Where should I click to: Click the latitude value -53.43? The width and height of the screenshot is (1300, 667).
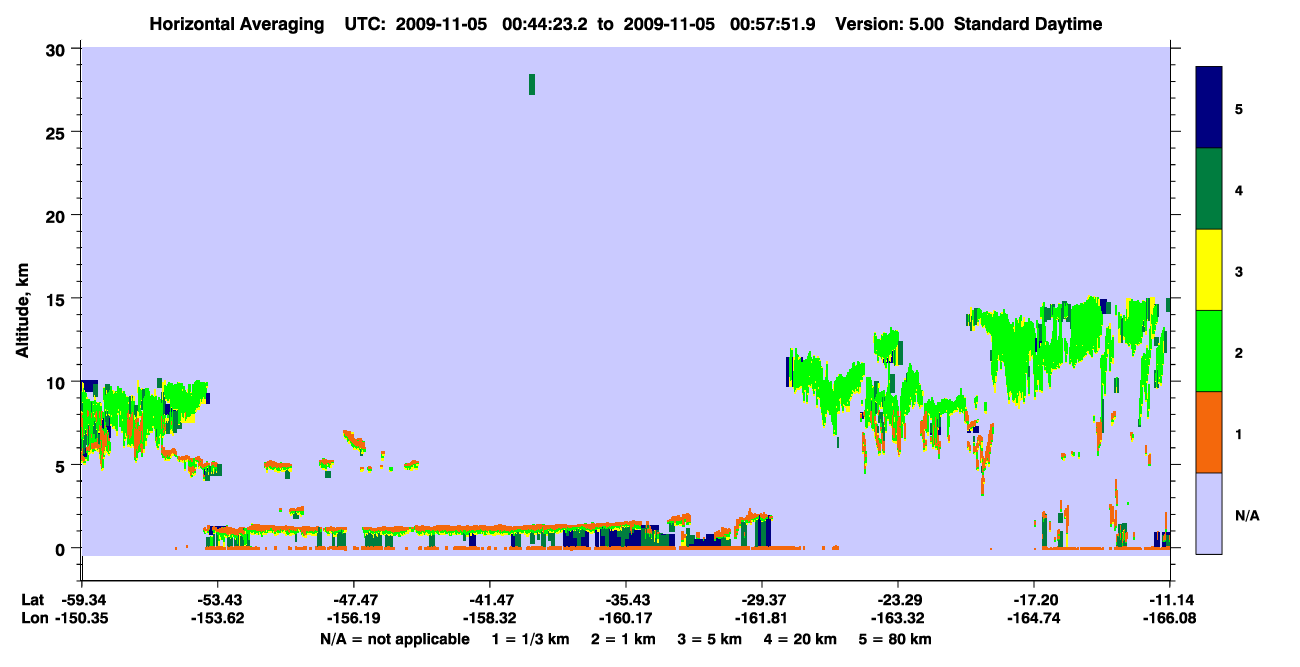(217, 600)
